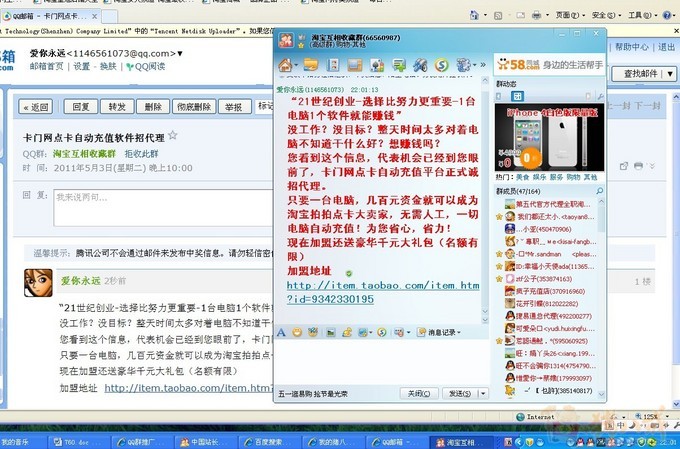Click the 彻底删除 permanent delete button
Image resolution: width=680 pixels, height=449 pixels.
click(x=194, y=106)
